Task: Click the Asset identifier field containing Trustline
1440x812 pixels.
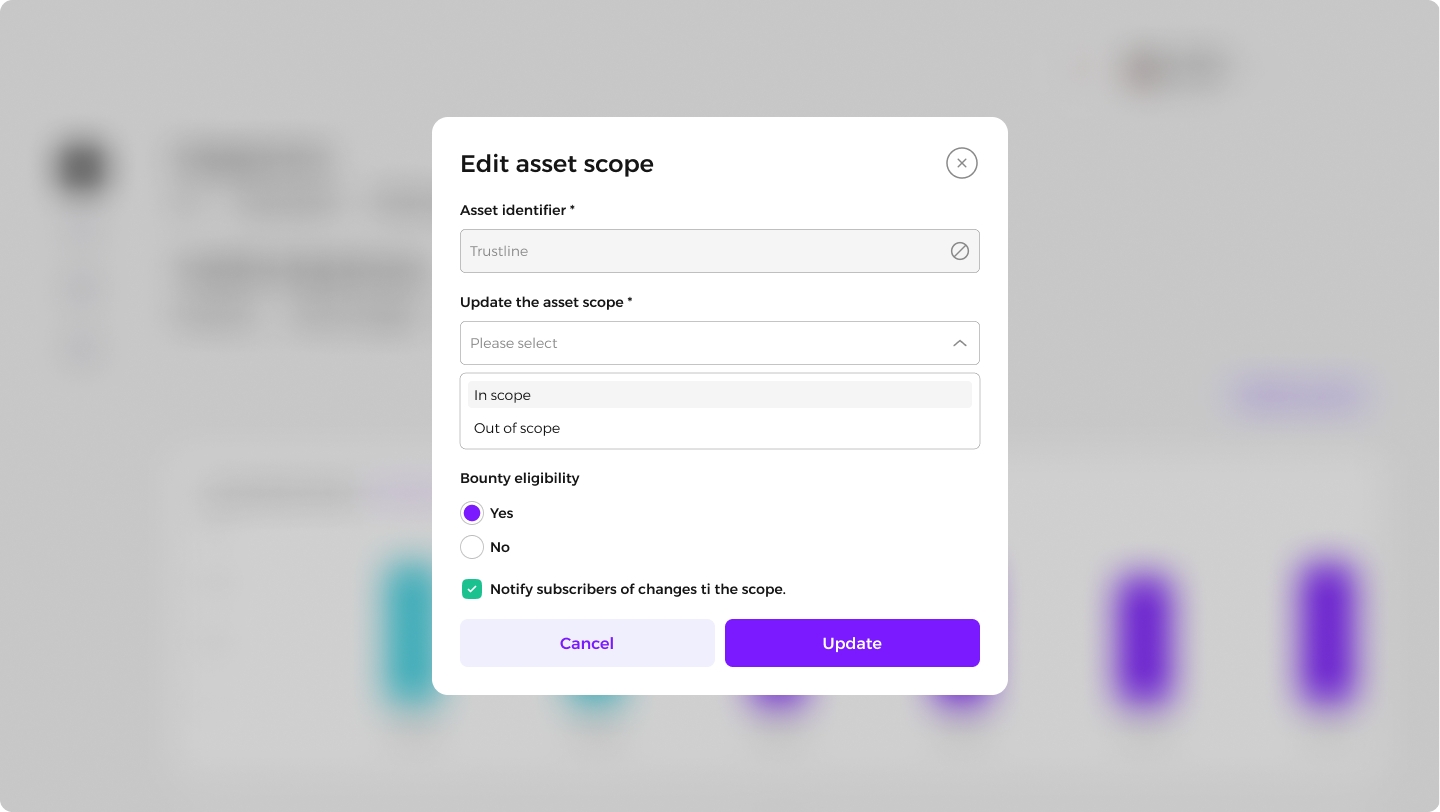Action: click(x=720, y=251)
